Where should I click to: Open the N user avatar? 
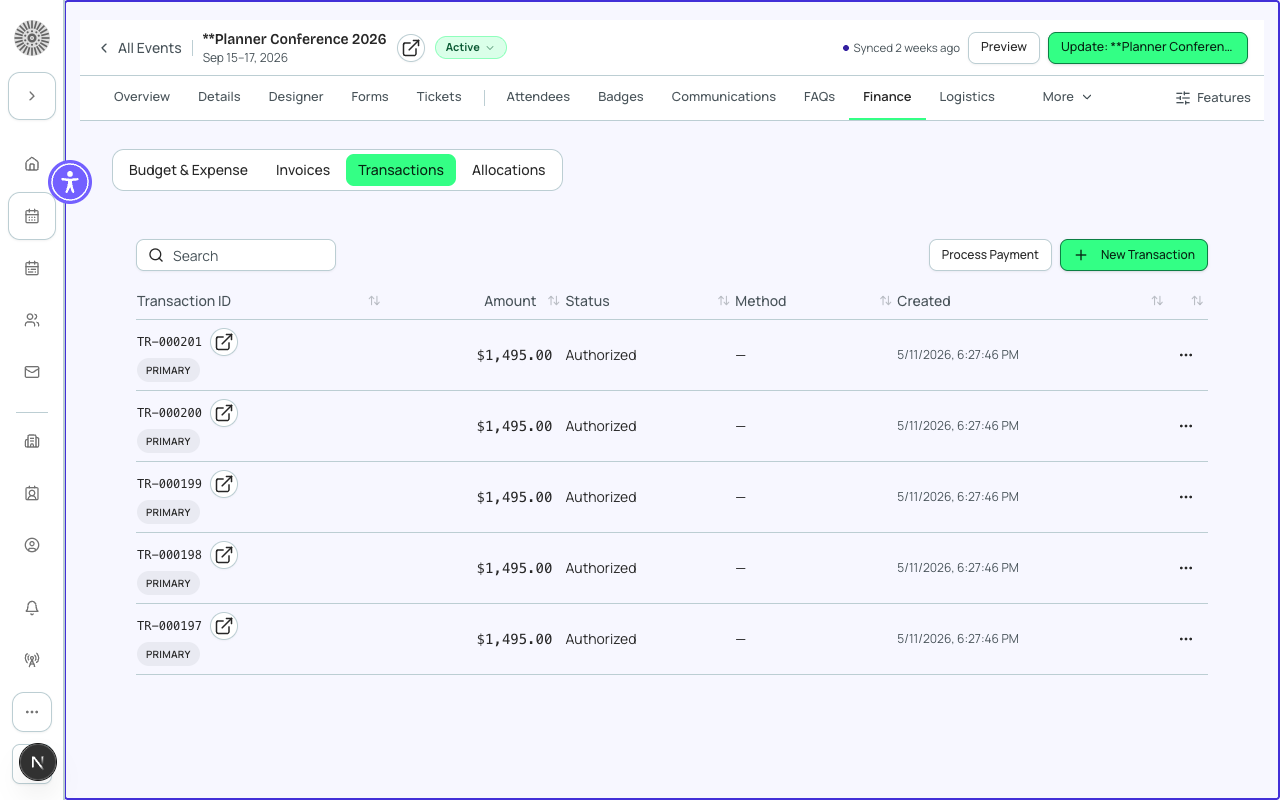(x=37, y=762)
